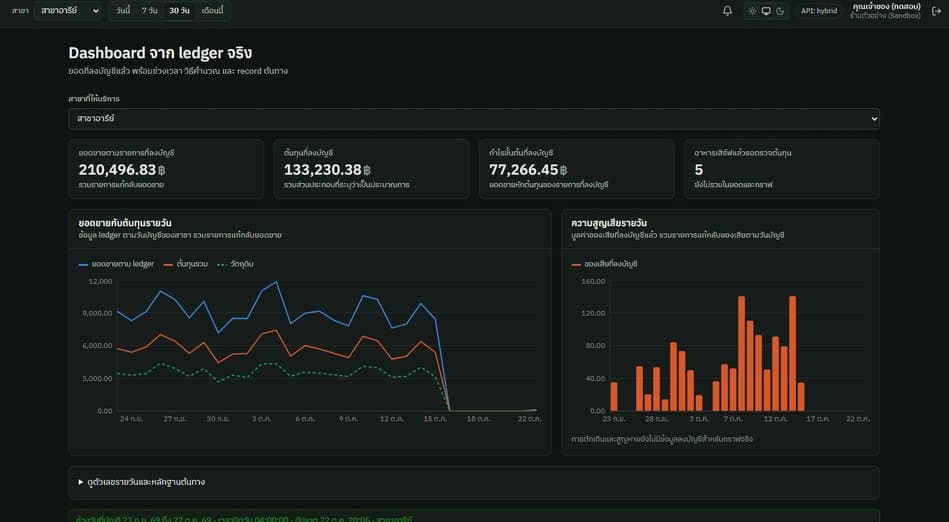Screen dimensions: 949x522
Task: Click 23 ก.ย. on waste chart axis
Action: click(614, 419)
